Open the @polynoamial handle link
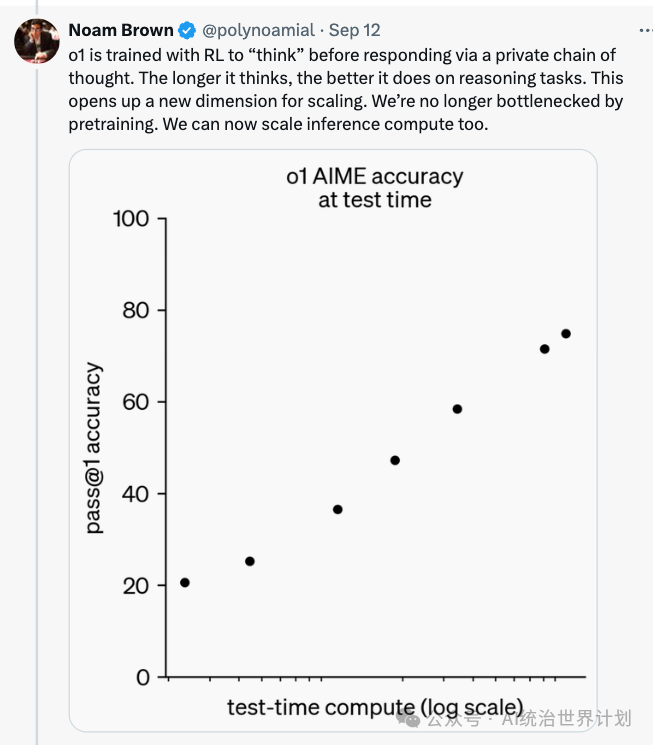Image resolution: width=653 pixels, height=745 pixels. [258, 31]
